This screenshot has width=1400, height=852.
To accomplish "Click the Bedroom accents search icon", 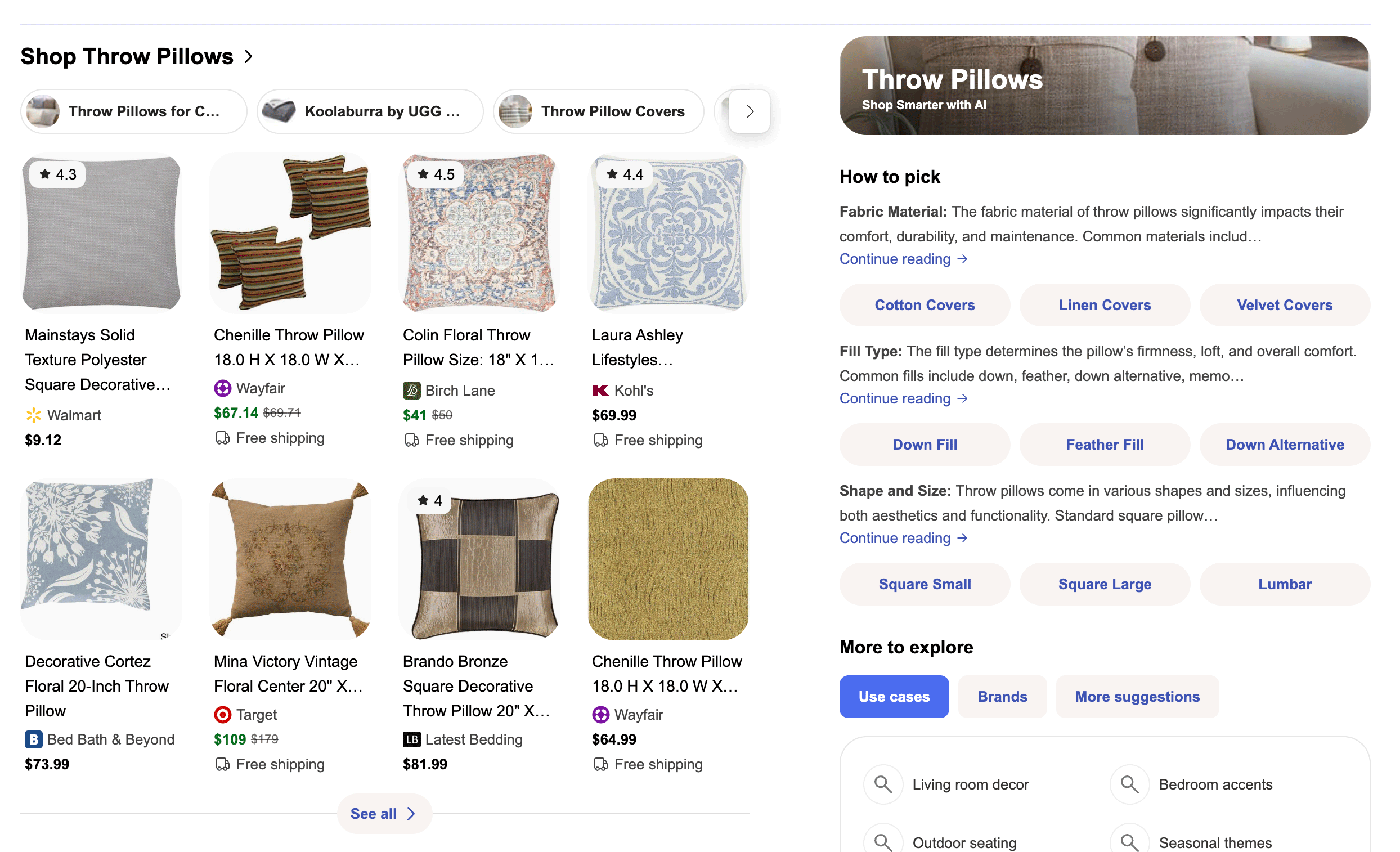I will point(1129,785).
